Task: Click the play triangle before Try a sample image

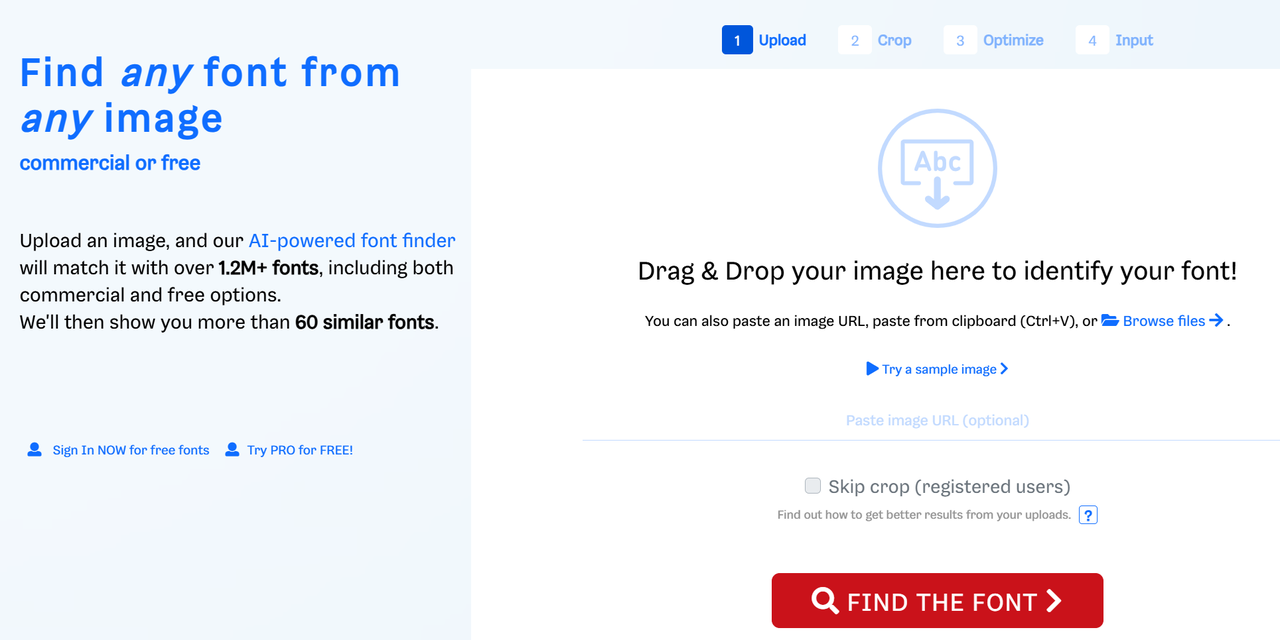Action: pos(872,369)
